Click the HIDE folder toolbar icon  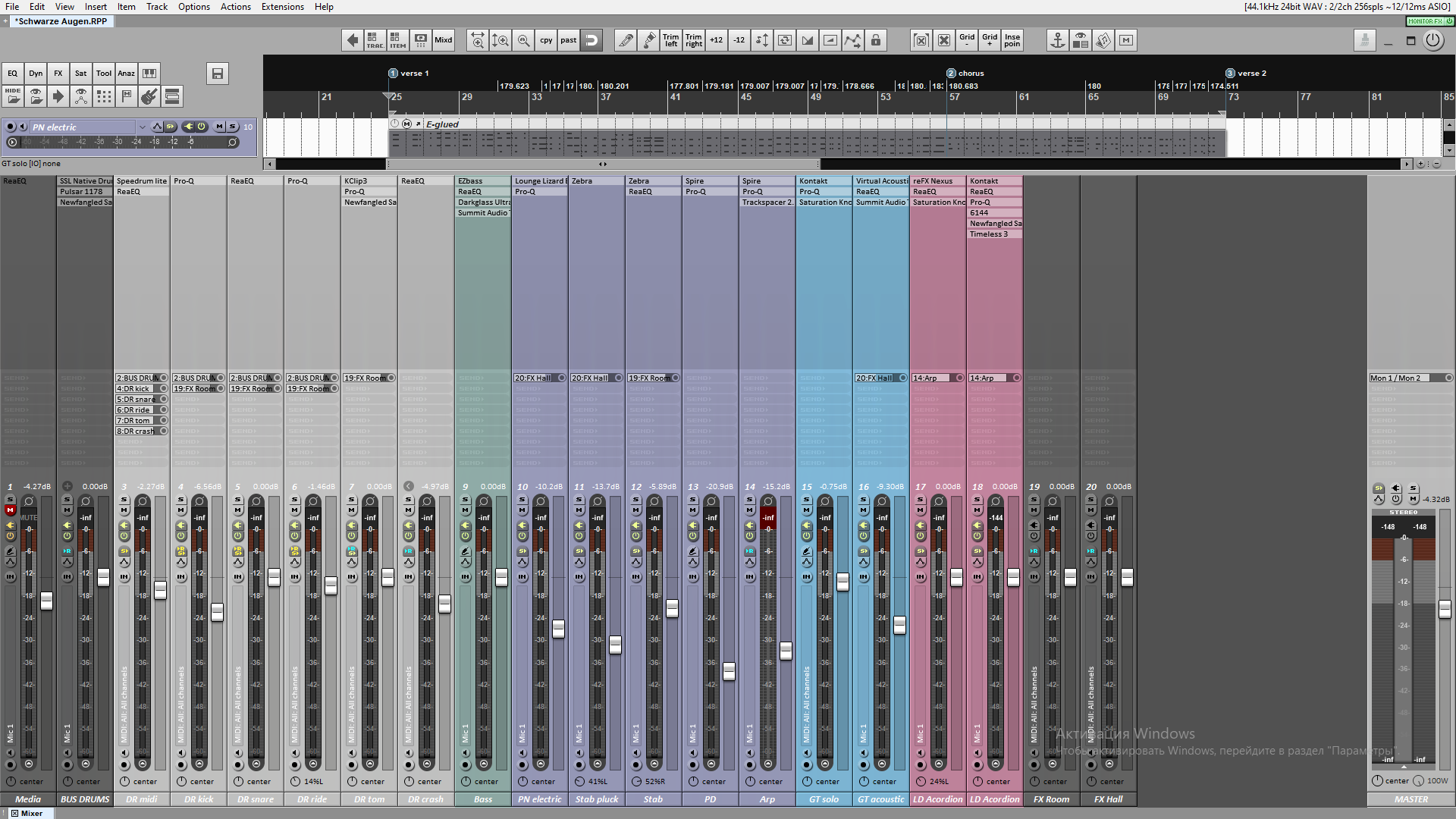(x=13, y=96)
